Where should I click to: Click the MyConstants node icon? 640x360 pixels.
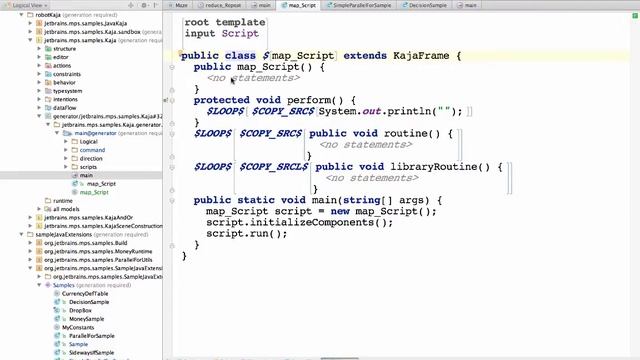(x=57, y=327)
